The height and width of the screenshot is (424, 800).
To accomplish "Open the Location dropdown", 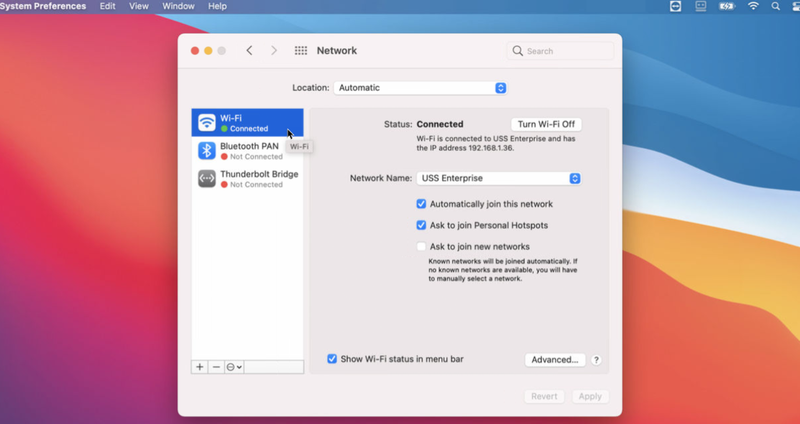I will click(420, 88).
